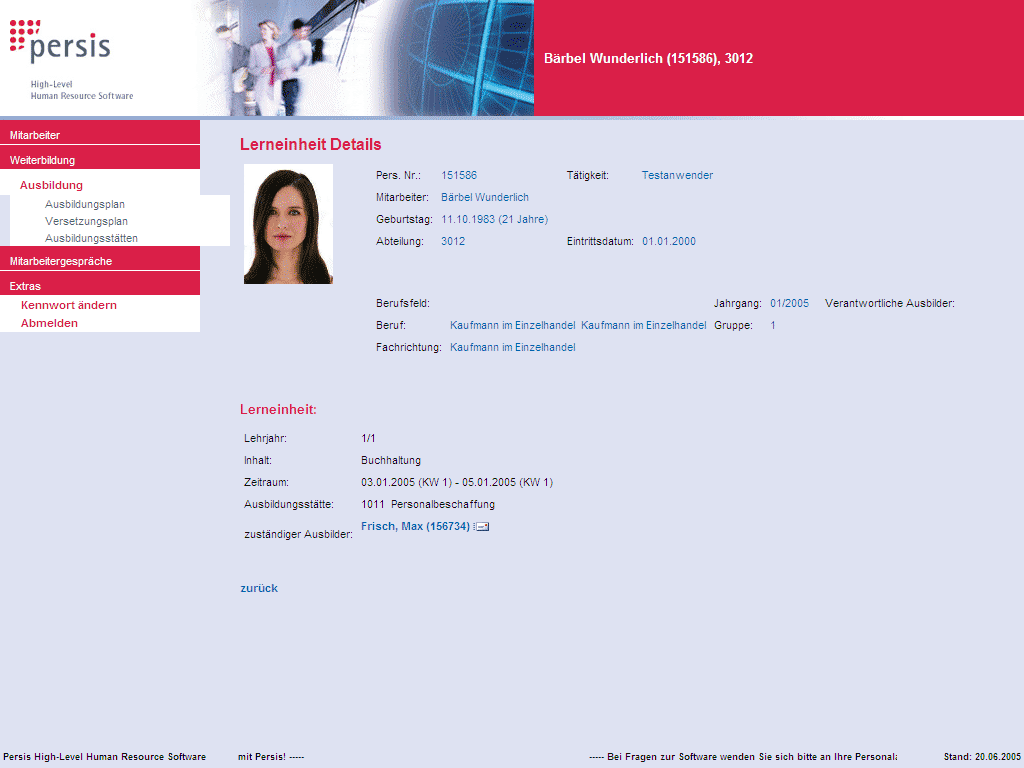Select Ausbildungsplan in the sidebar
The image size is (1024, 768).
[x=85, y=204]
